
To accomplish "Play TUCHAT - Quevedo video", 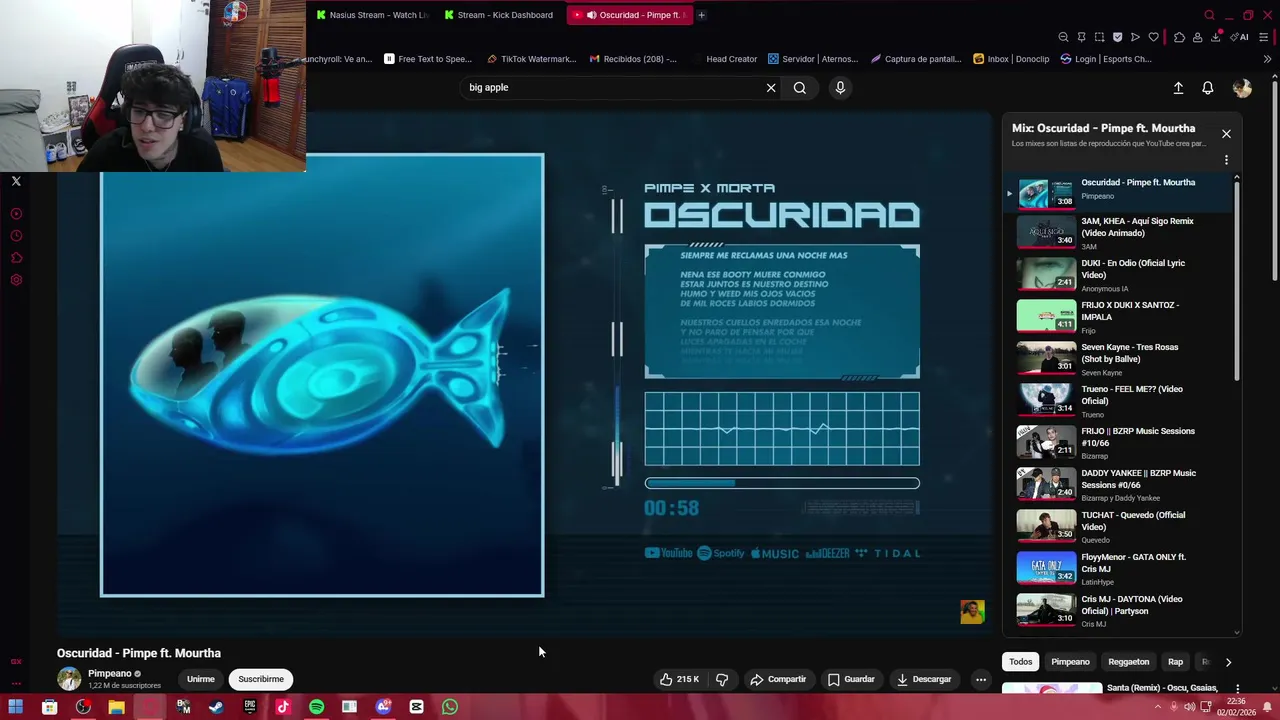I will coord(1118,527).
